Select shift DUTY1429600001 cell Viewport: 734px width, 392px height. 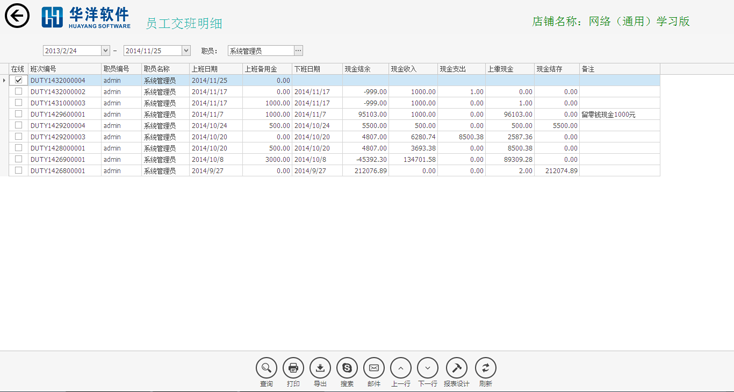[65, 114]
